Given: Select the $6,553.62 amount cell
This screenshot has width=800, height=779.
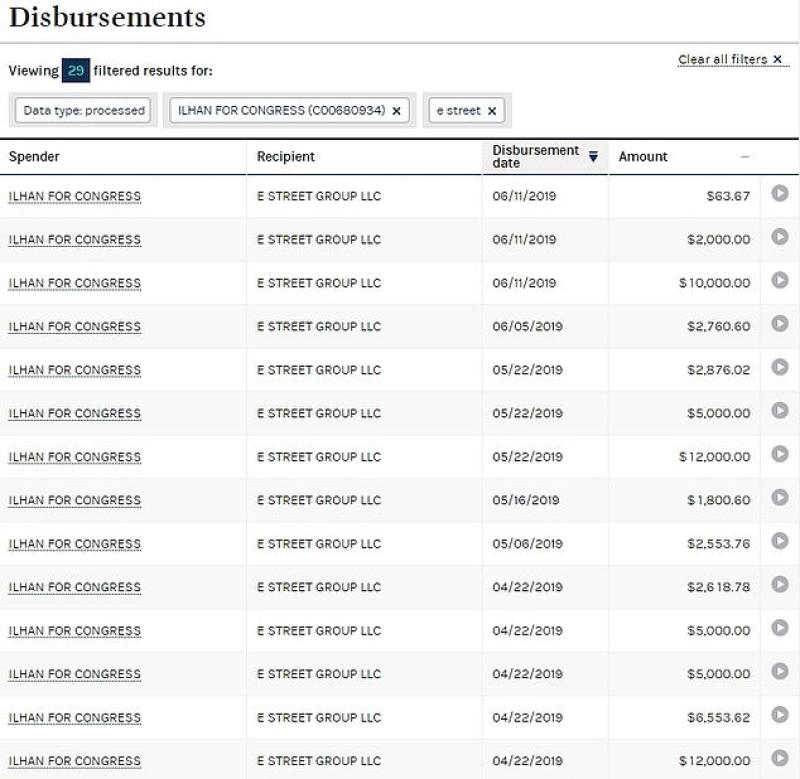Looking at the screenshot, I should [x=718, y=718].
